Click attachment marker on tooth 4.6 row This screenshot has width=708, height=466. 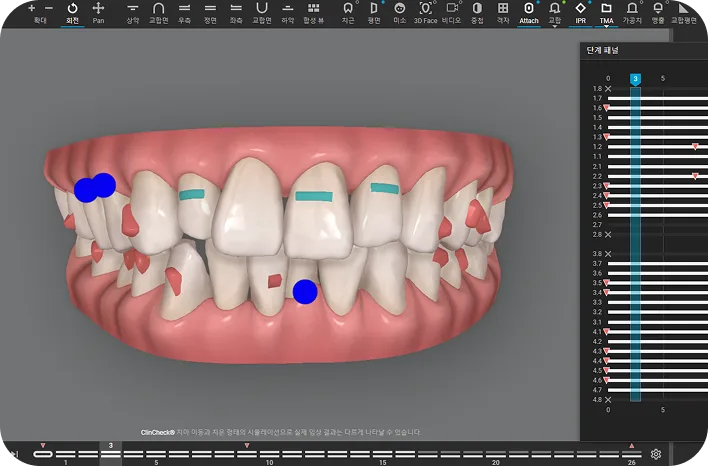[606, 380]
